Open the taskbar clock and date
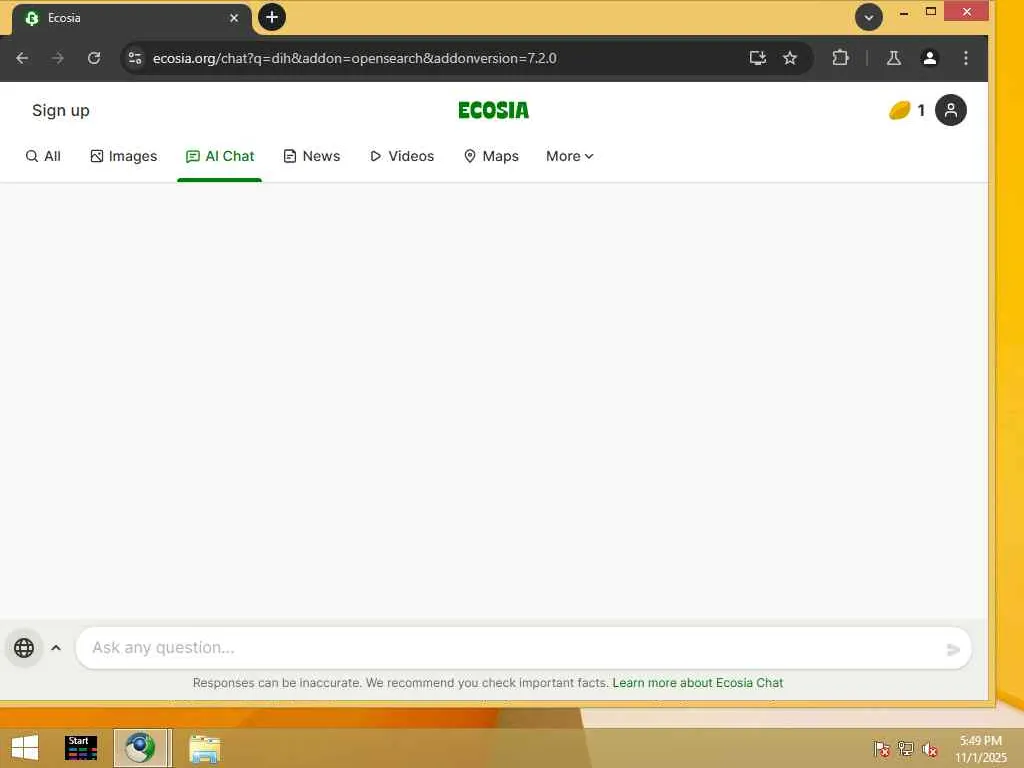Screen dimensions: 1024x768 [981, 749]
